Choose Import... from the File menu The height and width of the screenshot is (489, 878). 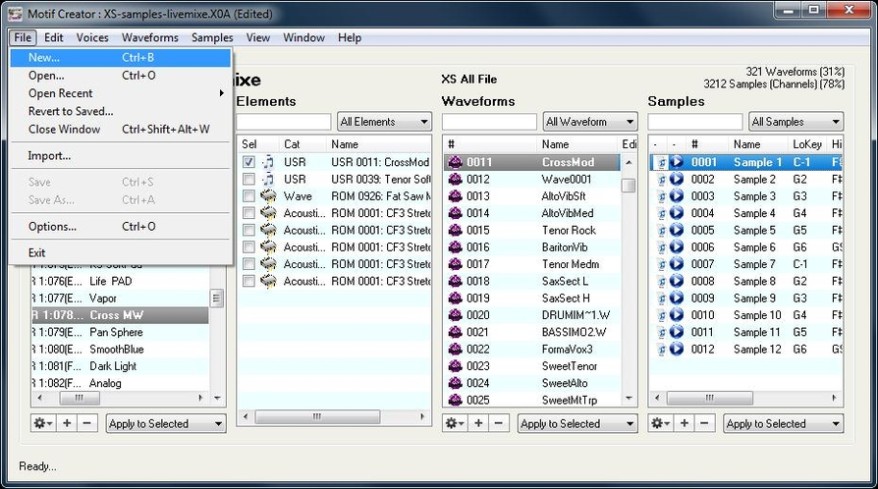click(x=120, y=156)
